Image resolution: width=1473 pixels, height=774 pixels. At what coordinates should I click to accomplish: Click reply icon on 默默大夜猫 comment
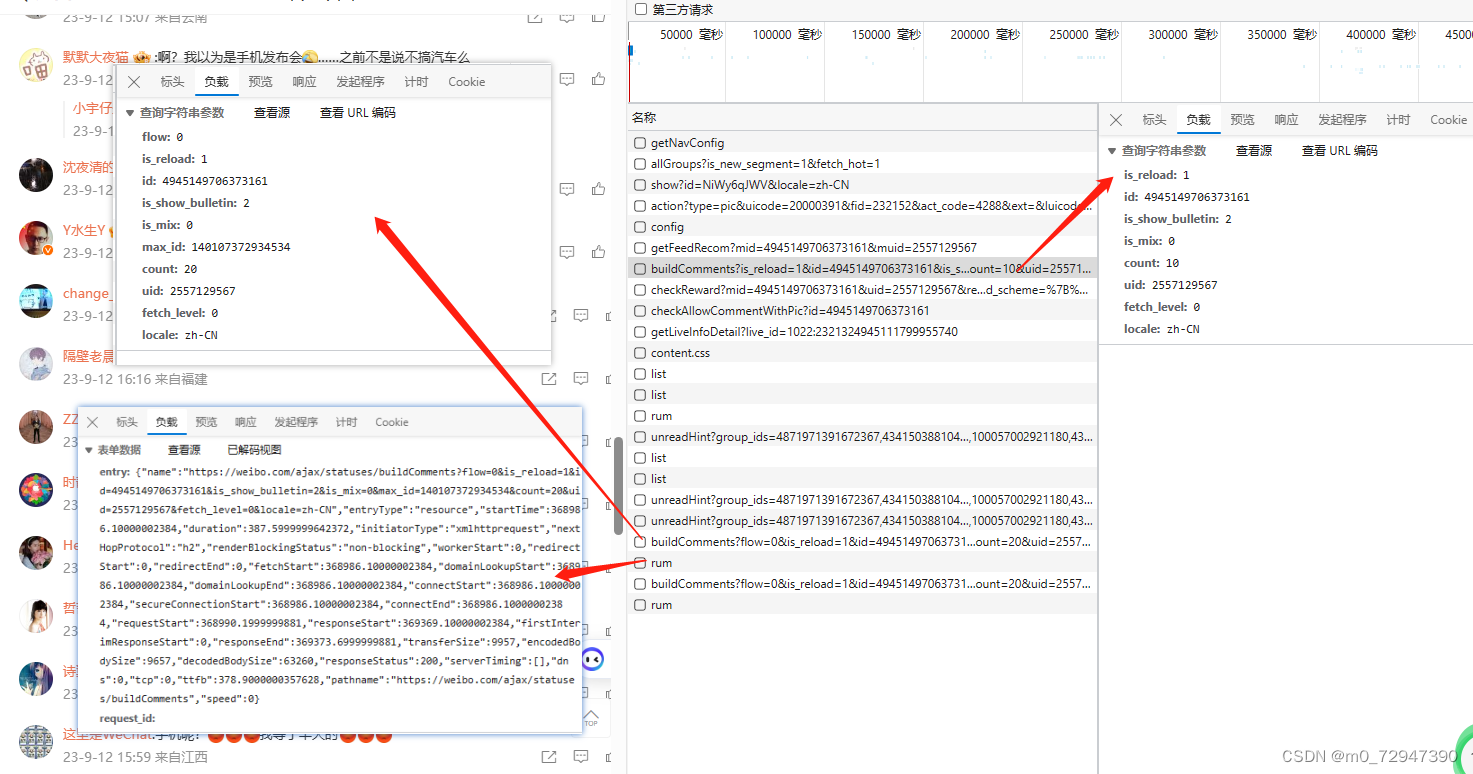[567, 79]
